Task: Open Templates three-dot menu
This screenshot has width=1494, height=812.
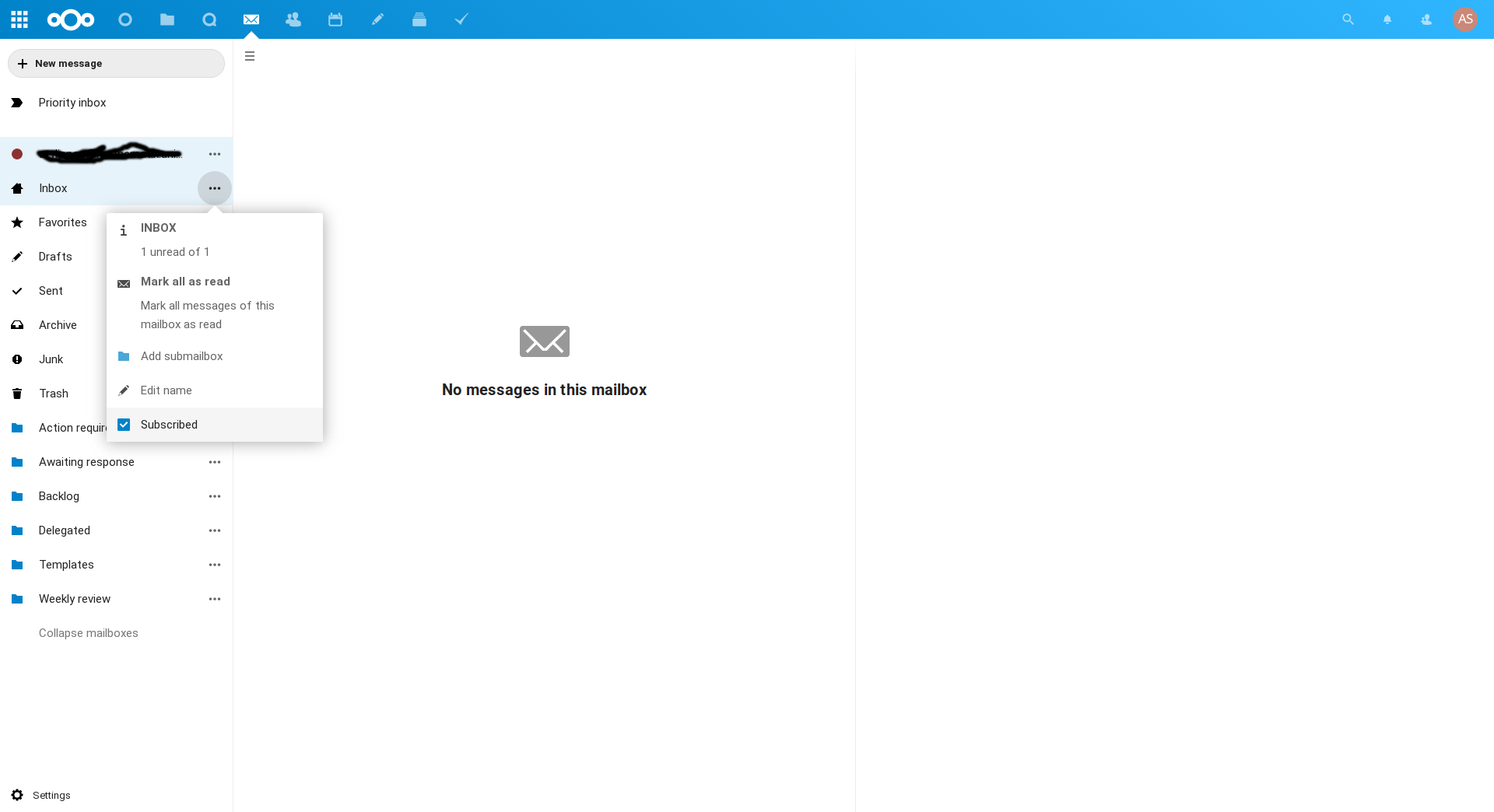Action: (215, 565)
